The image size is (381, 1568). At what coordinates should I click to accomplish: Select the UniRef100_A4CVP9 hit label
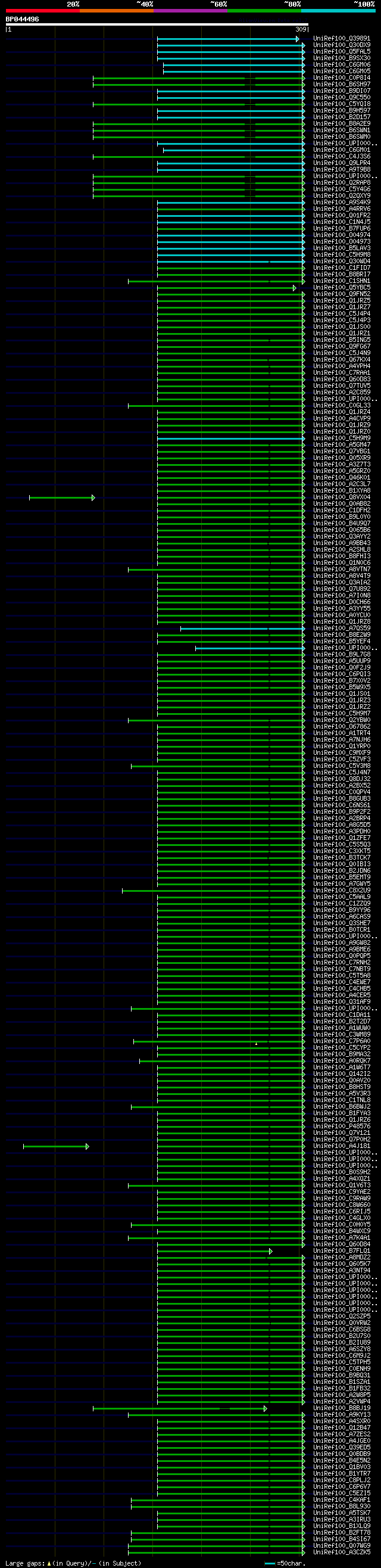tap(342, 419)
